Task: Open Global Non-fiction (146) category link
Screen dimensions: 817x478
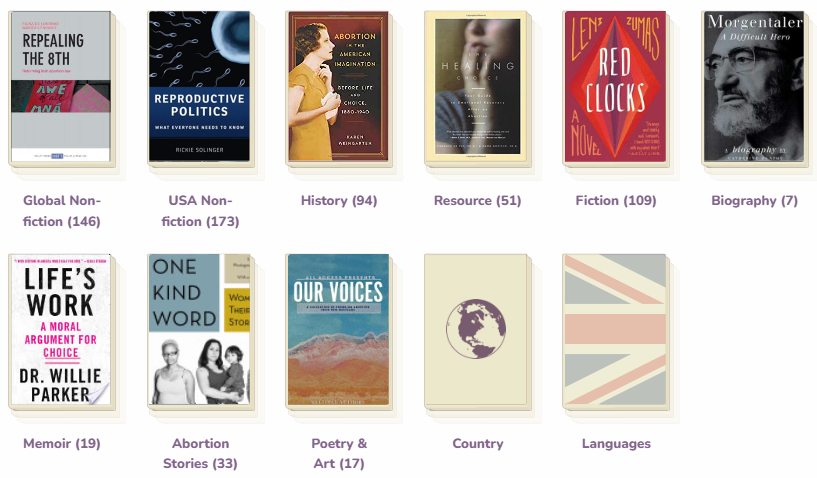Action: [x=62, y=211]
